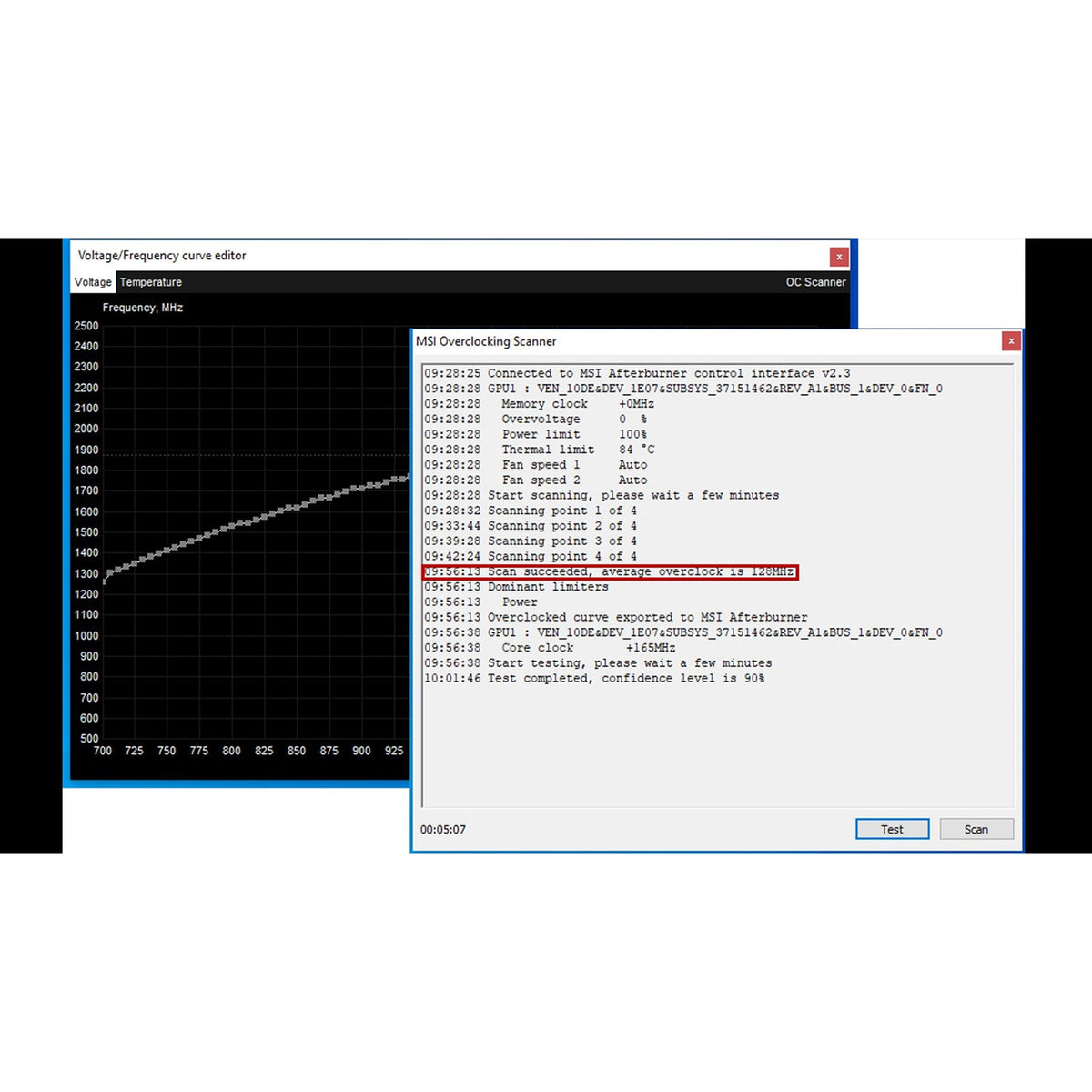Select the 'Power limit 100%' log line
Screen dimensions: 1092x1092
535,434
